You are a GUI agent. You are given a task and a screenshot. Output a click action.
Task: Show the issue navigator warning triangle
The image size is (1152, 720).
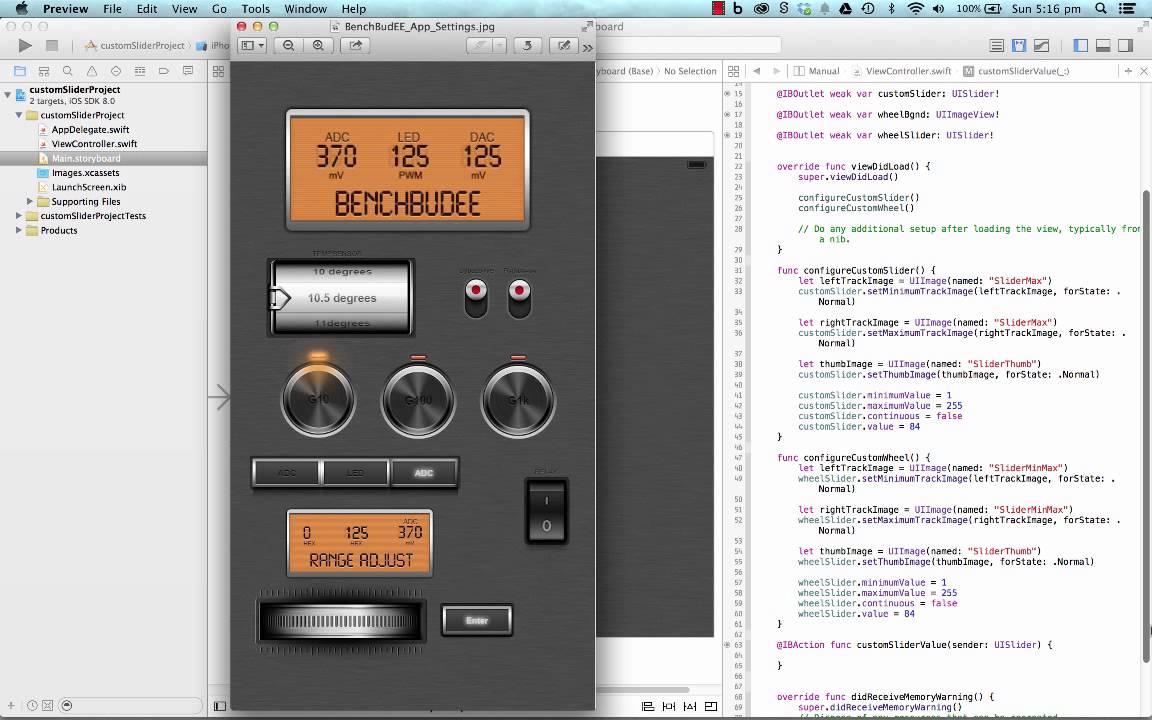tap(92, 71)
